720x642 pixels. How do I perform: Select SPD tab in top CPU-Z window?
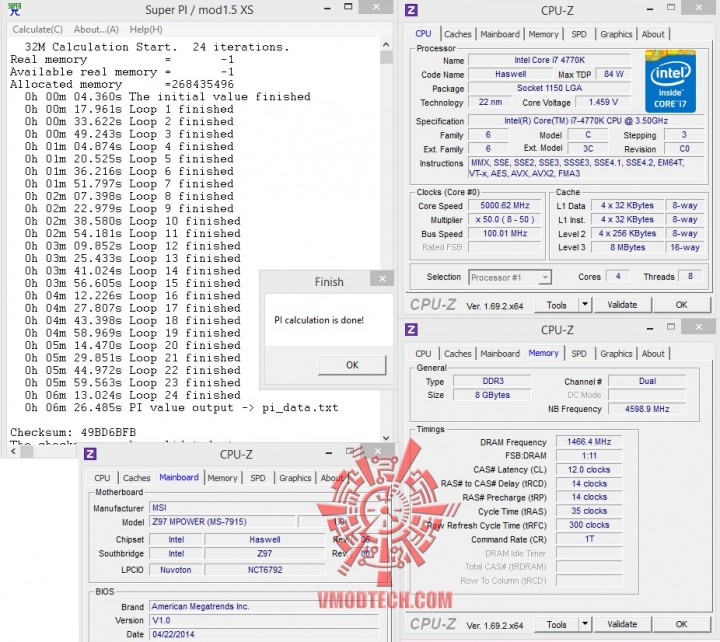(579, 34)
